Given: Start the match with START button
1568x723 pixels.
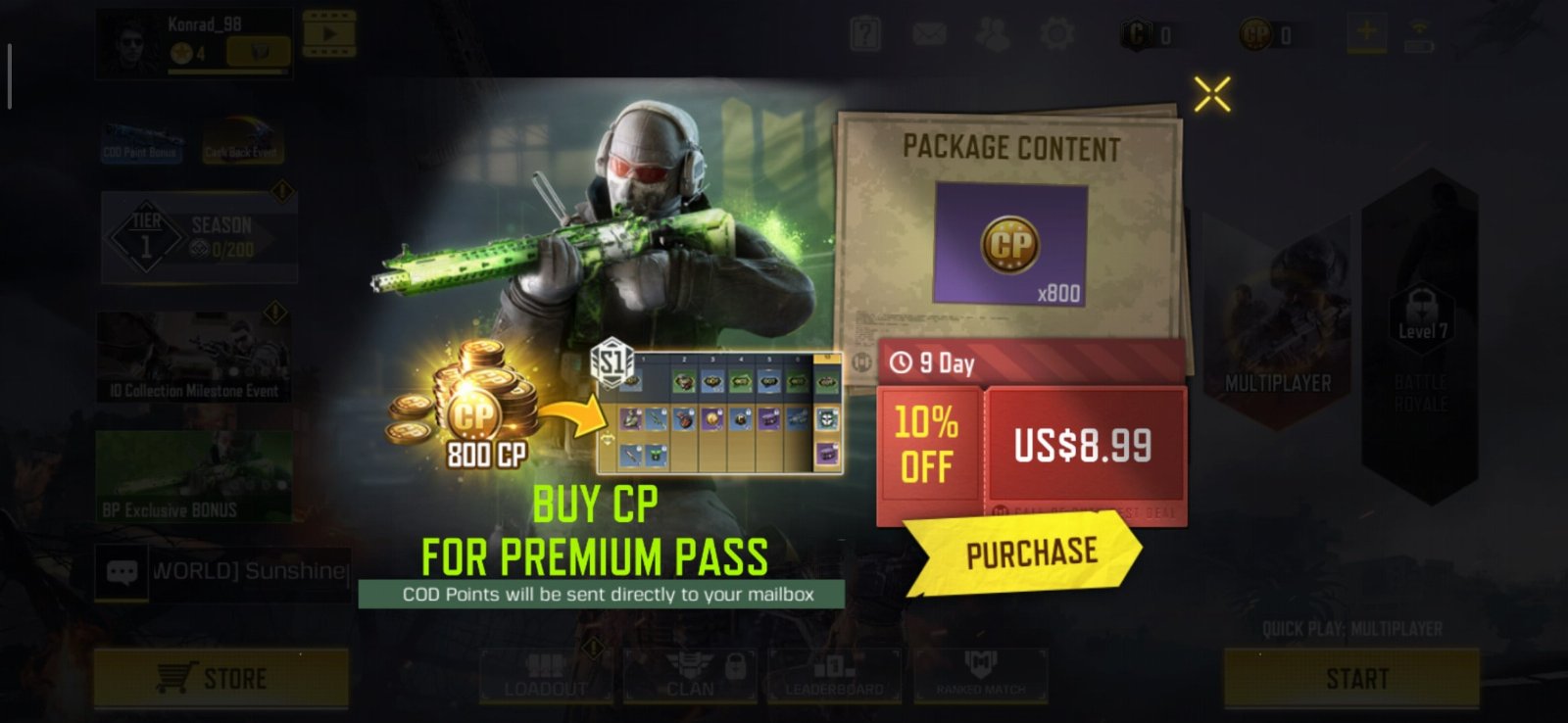Looking at the screenshot, I should 1352,678.
